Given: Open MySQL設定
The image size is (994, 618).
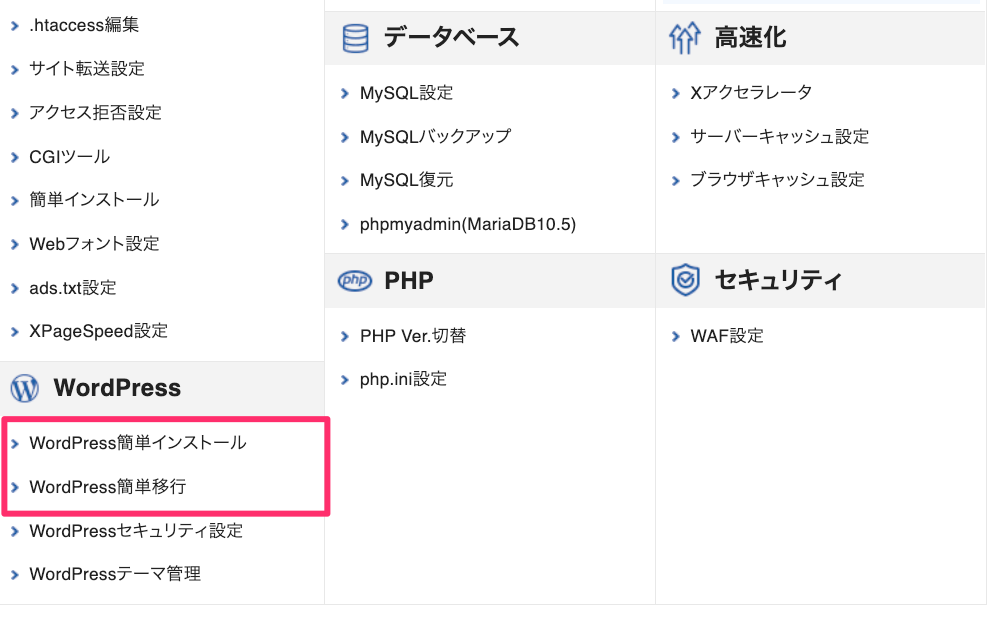Looking at the screenshot, I should click(x=406, y=93).
